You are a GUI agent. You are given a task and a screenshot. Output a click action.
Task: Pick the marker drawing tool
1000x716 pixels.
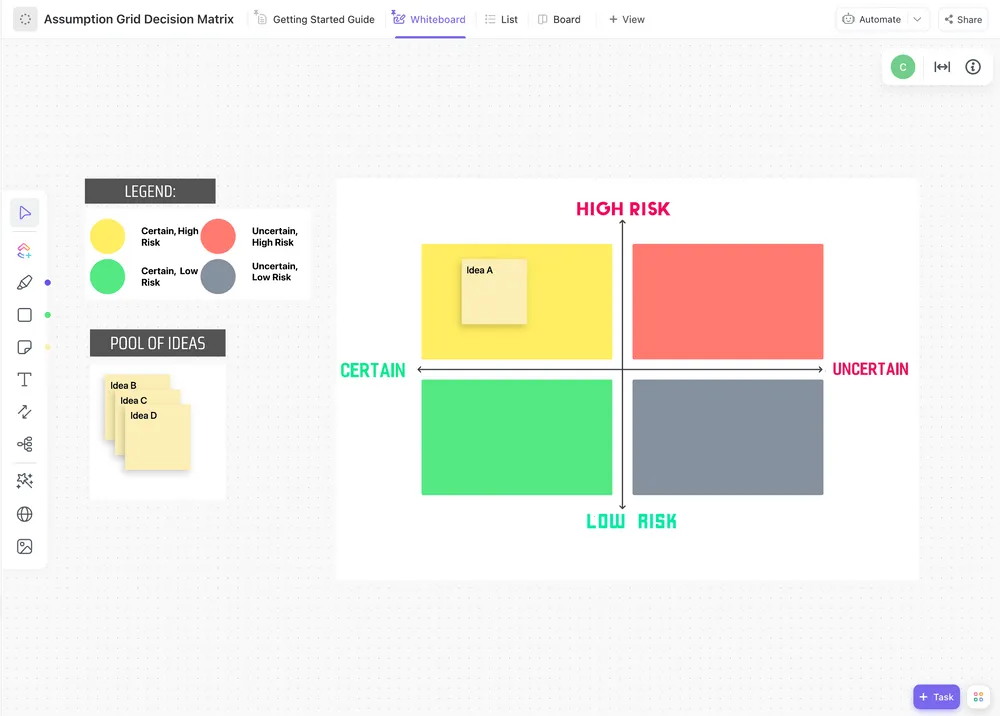pos(24,282)
